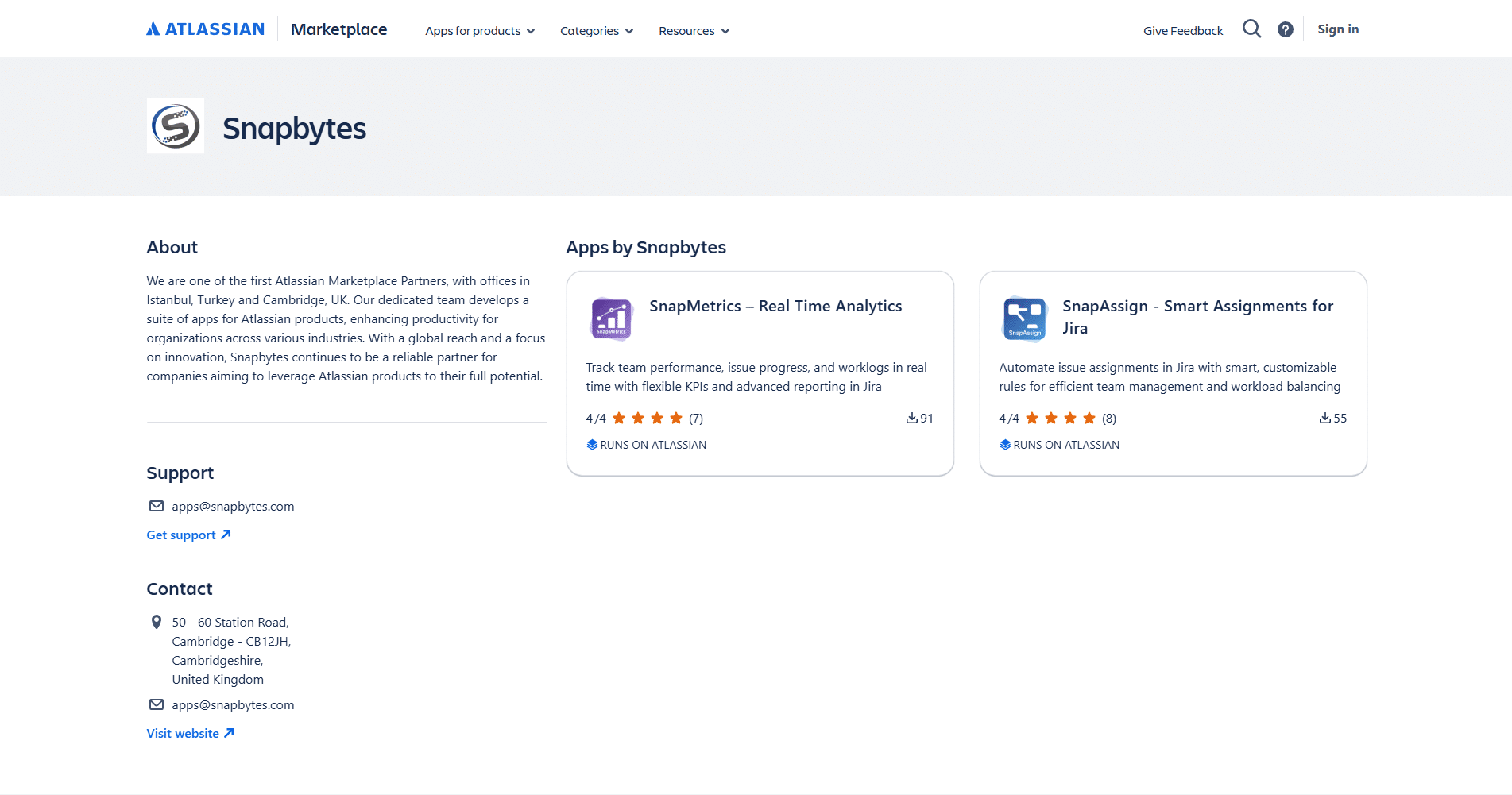
Task: Open search with magnifier icon
Action: [1252, 29]
